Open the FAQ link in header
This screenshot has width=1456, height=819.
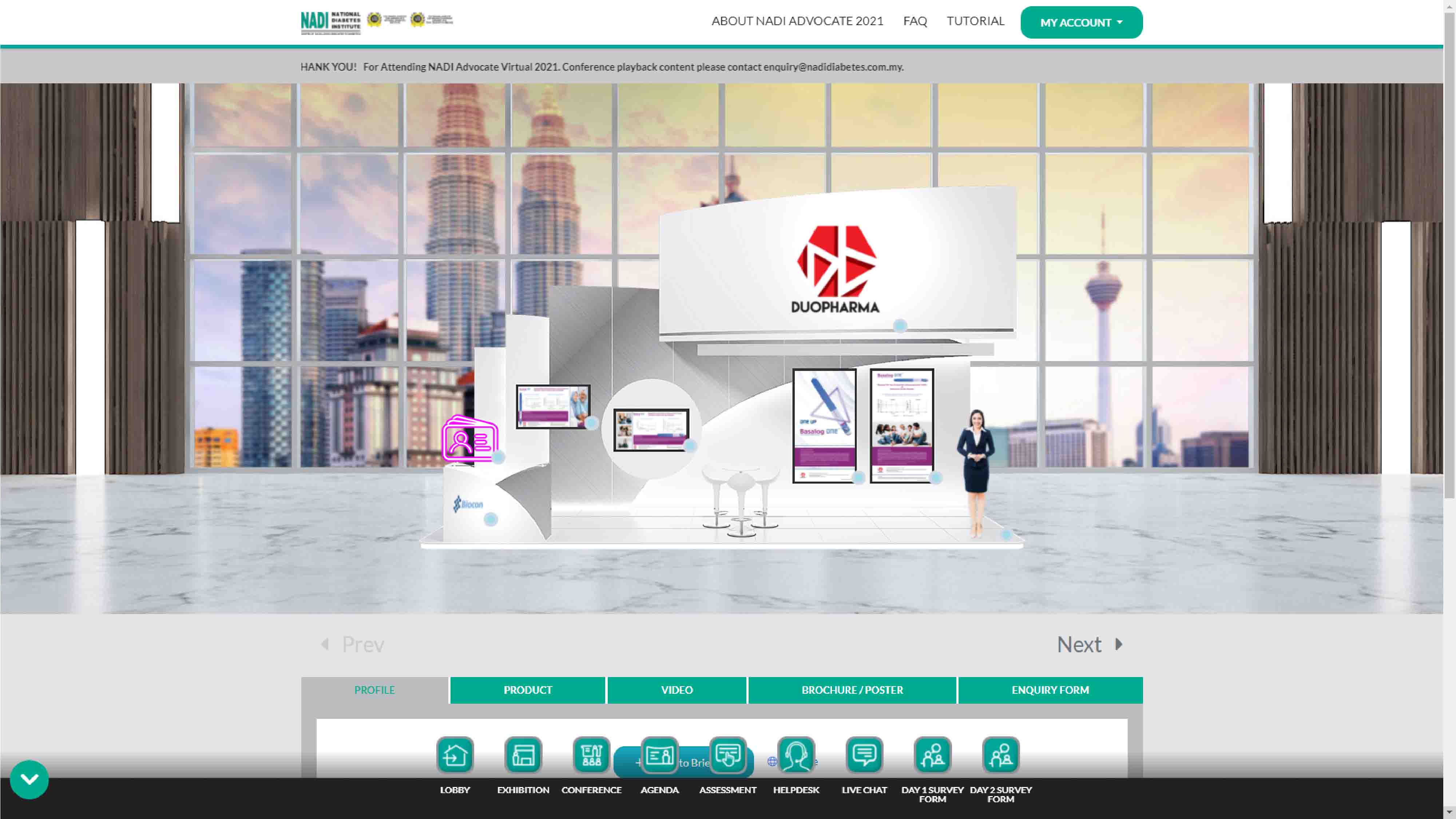(915, 21)
